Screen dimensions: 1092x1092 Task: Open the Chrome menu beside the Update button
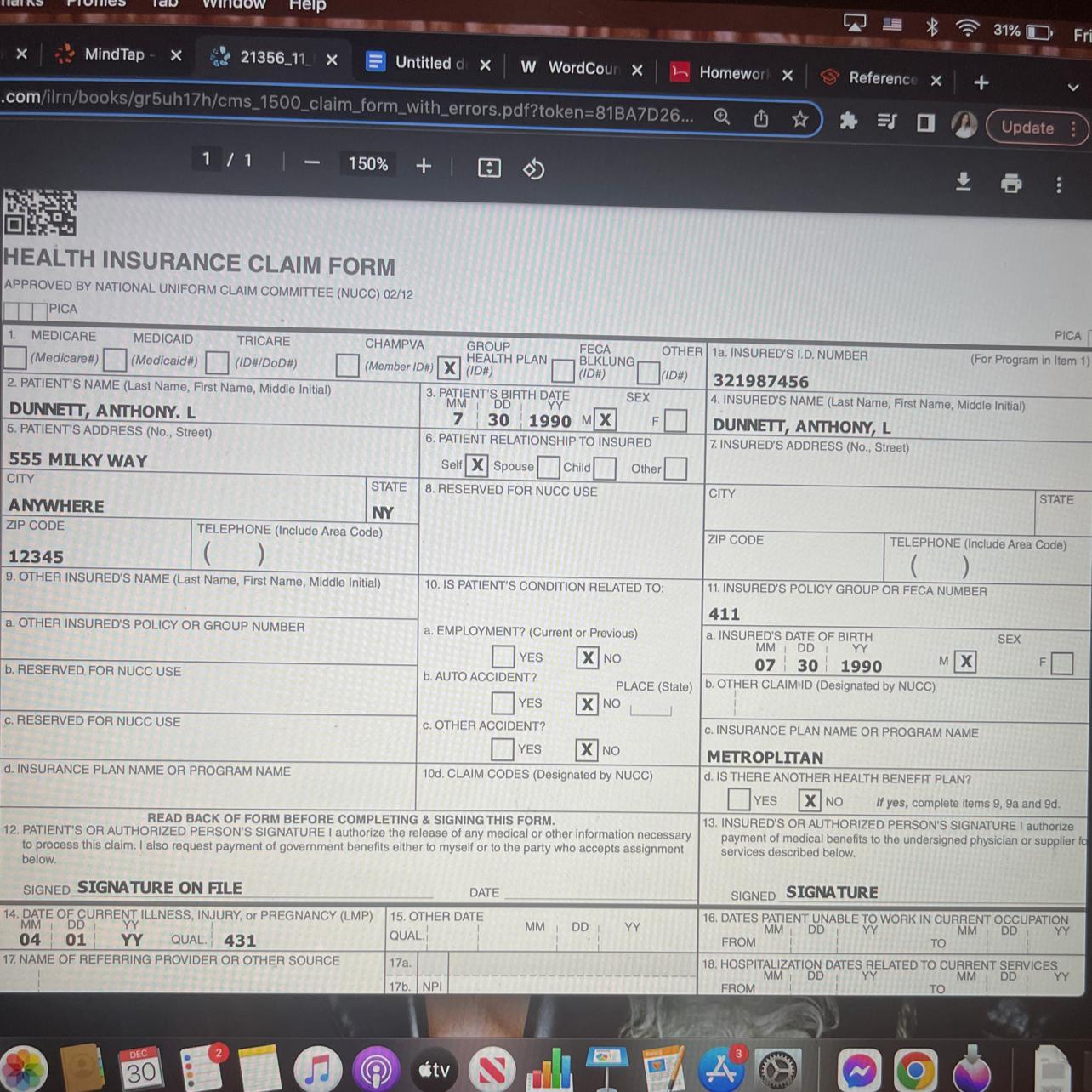coord(1073,128)
